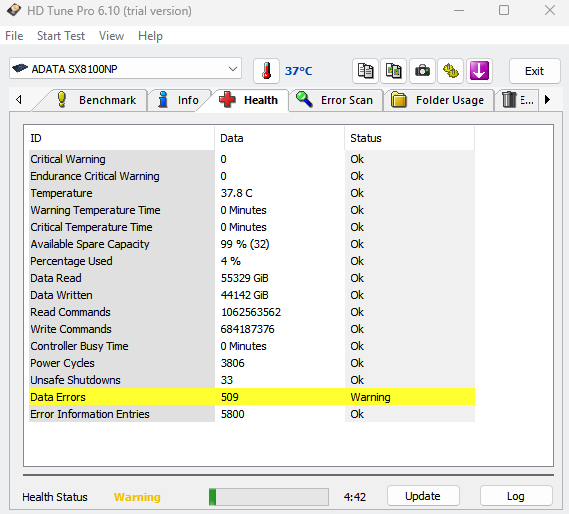Viewport: 569px width, 514px height.
Task: Select the Critical Temperature Time row
Action: click(252, 227)
